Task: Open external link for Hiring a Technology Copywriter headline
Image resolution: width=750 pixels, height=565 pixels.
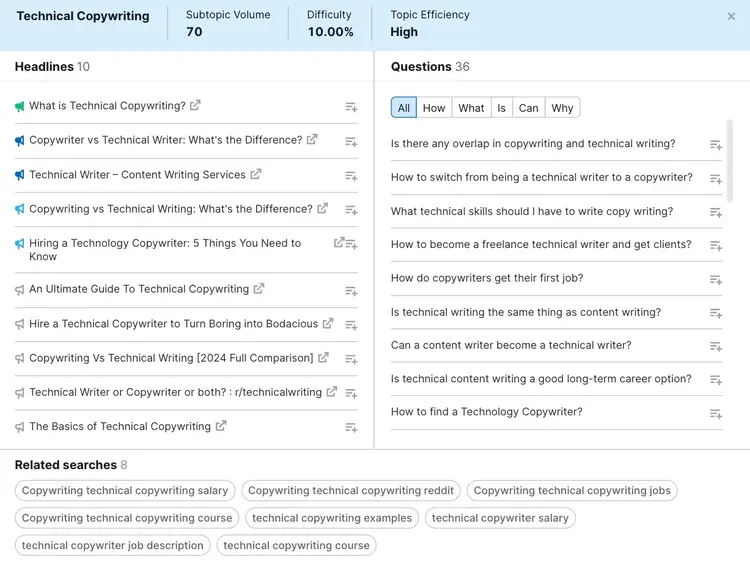Action: pyautogui.click(x=339, y=243)
